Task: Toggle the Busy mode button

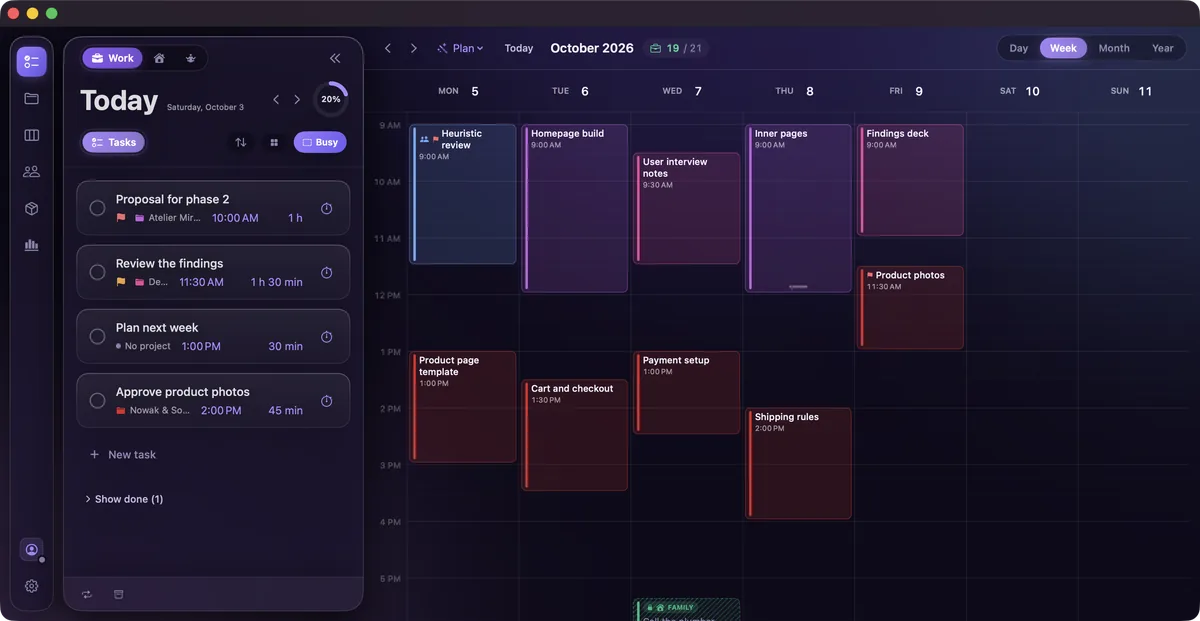Action: (320, 142)
